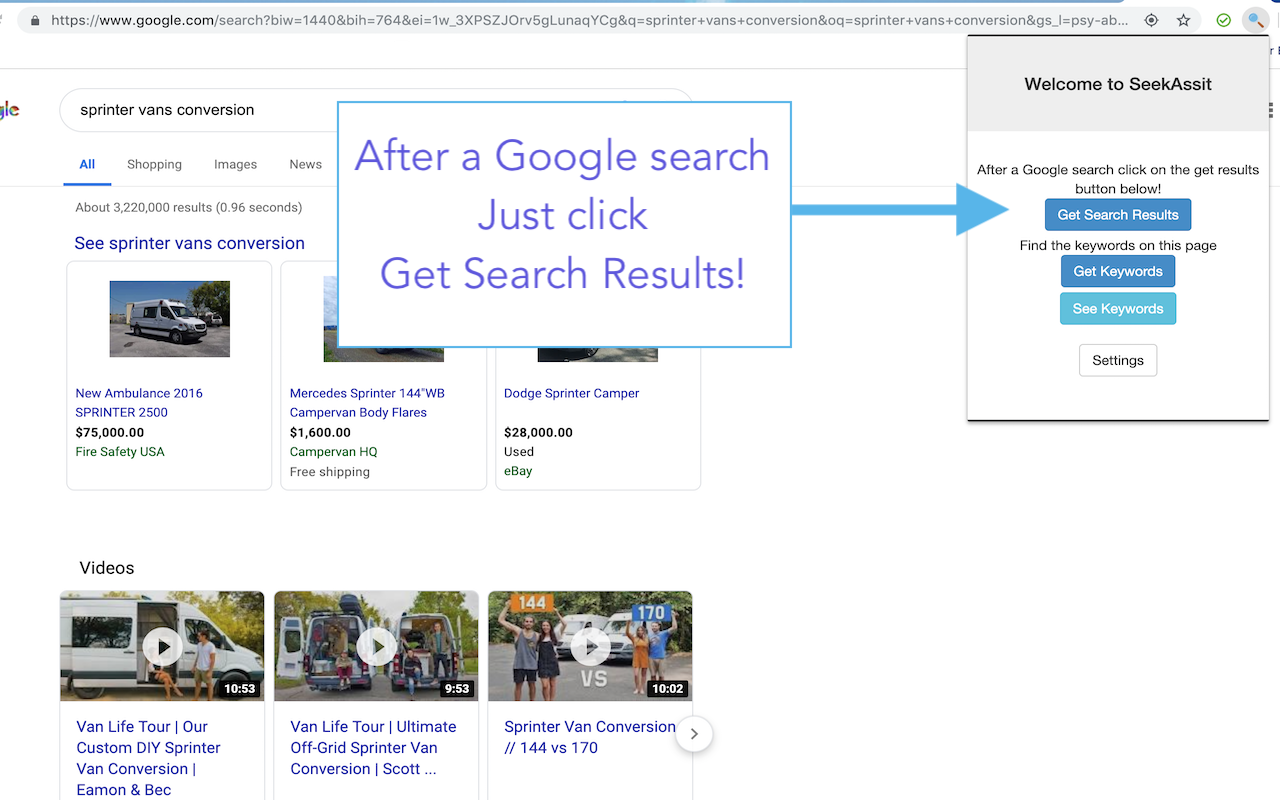Play the Van Life Tour DIY Sprinter video
This screenshot has width=1280, height=800.
162,646
